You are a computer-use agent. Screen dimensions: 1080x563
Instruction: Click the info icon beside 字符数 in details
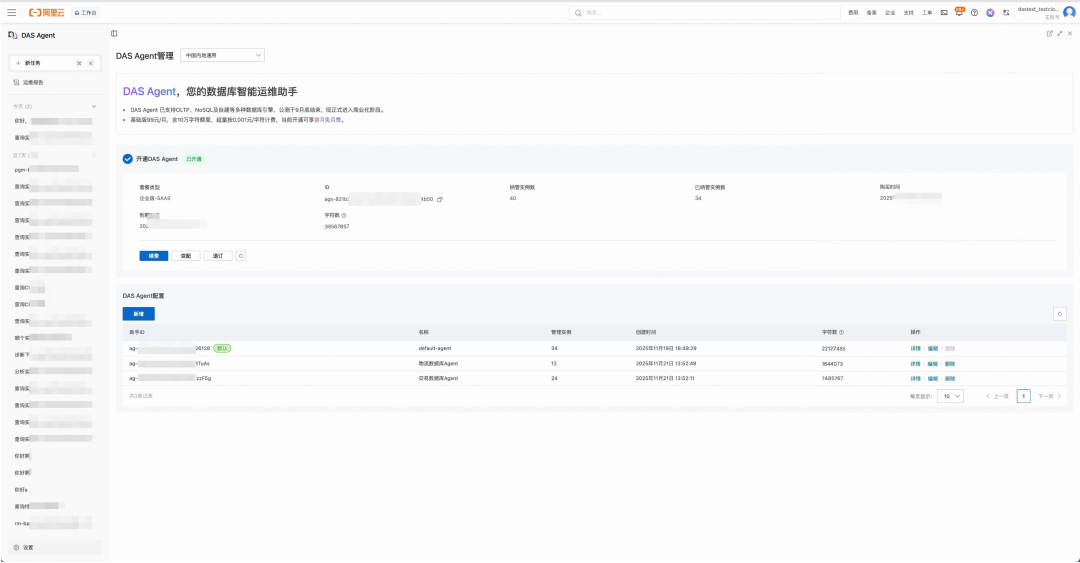coord(344,215)
